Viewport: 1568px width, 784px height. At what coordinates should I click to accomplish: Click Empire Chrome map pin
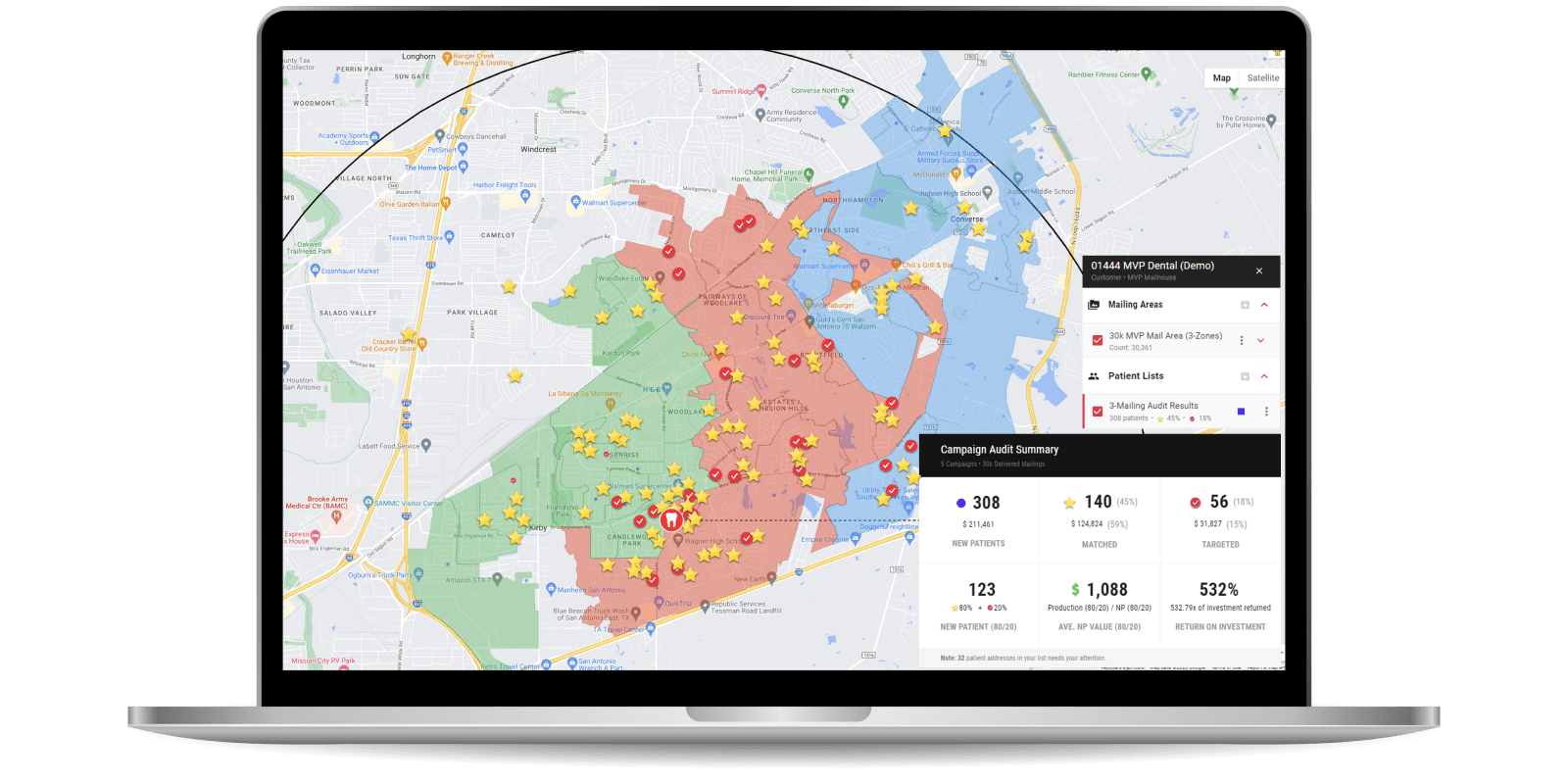pos(855,538)
